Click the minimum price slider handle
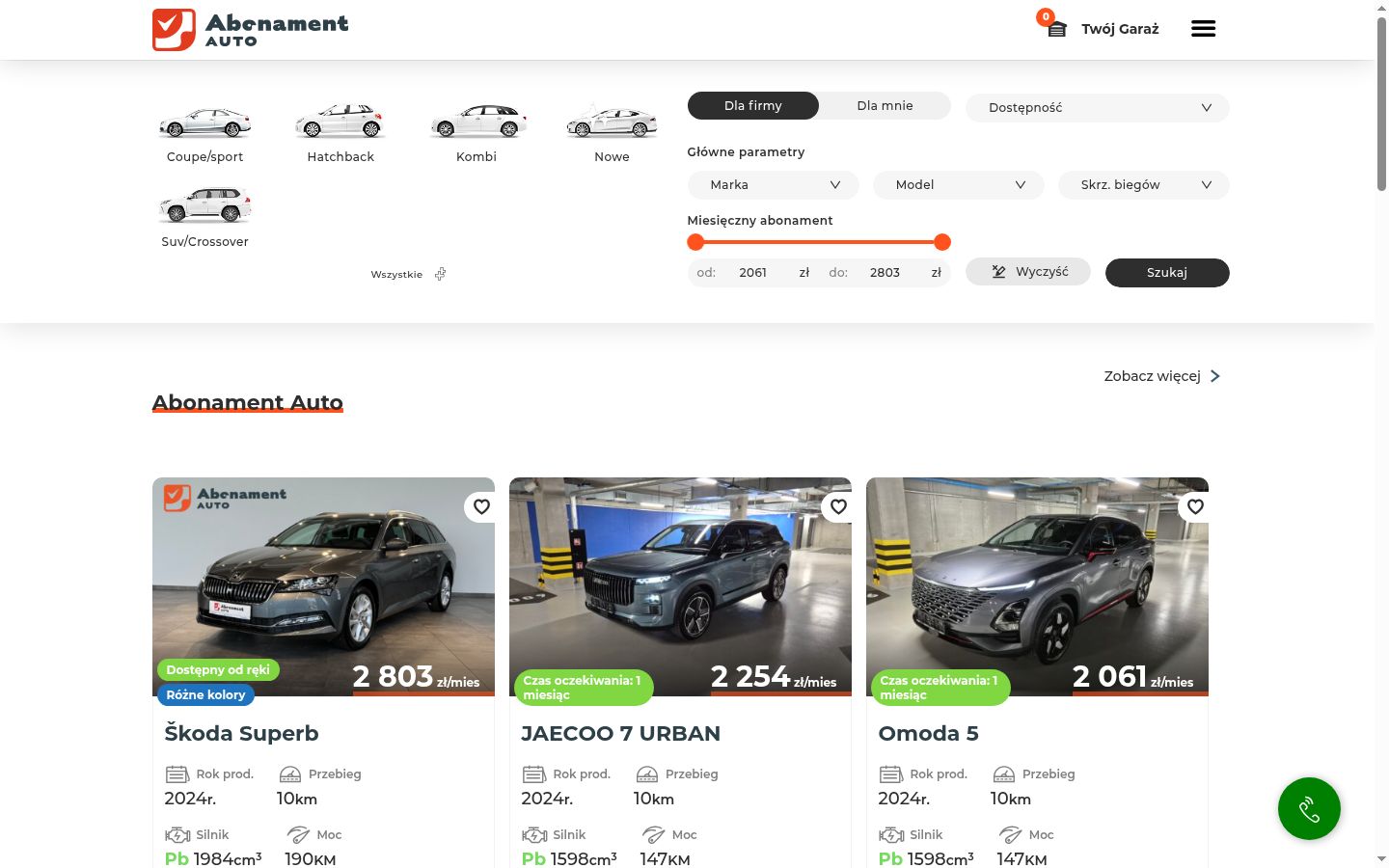The image size is (1389, 868). 695,242
